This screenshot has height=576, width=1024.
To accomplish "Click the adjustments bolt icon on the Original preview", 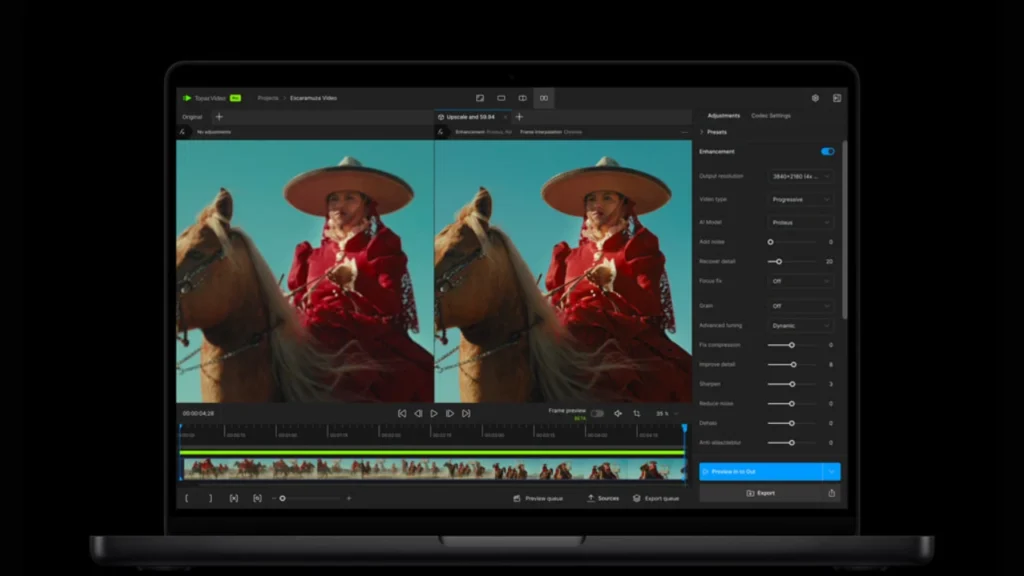I will tap(180, 131).
